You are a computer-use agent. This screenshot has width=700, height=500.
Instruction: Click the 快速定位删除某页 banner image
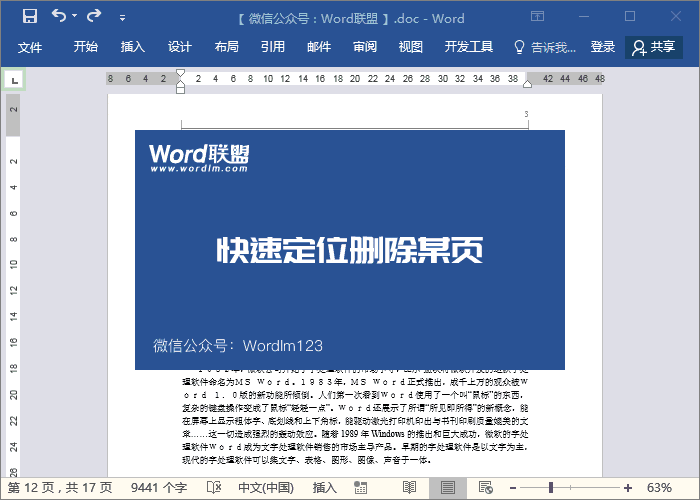click(350, 250)
